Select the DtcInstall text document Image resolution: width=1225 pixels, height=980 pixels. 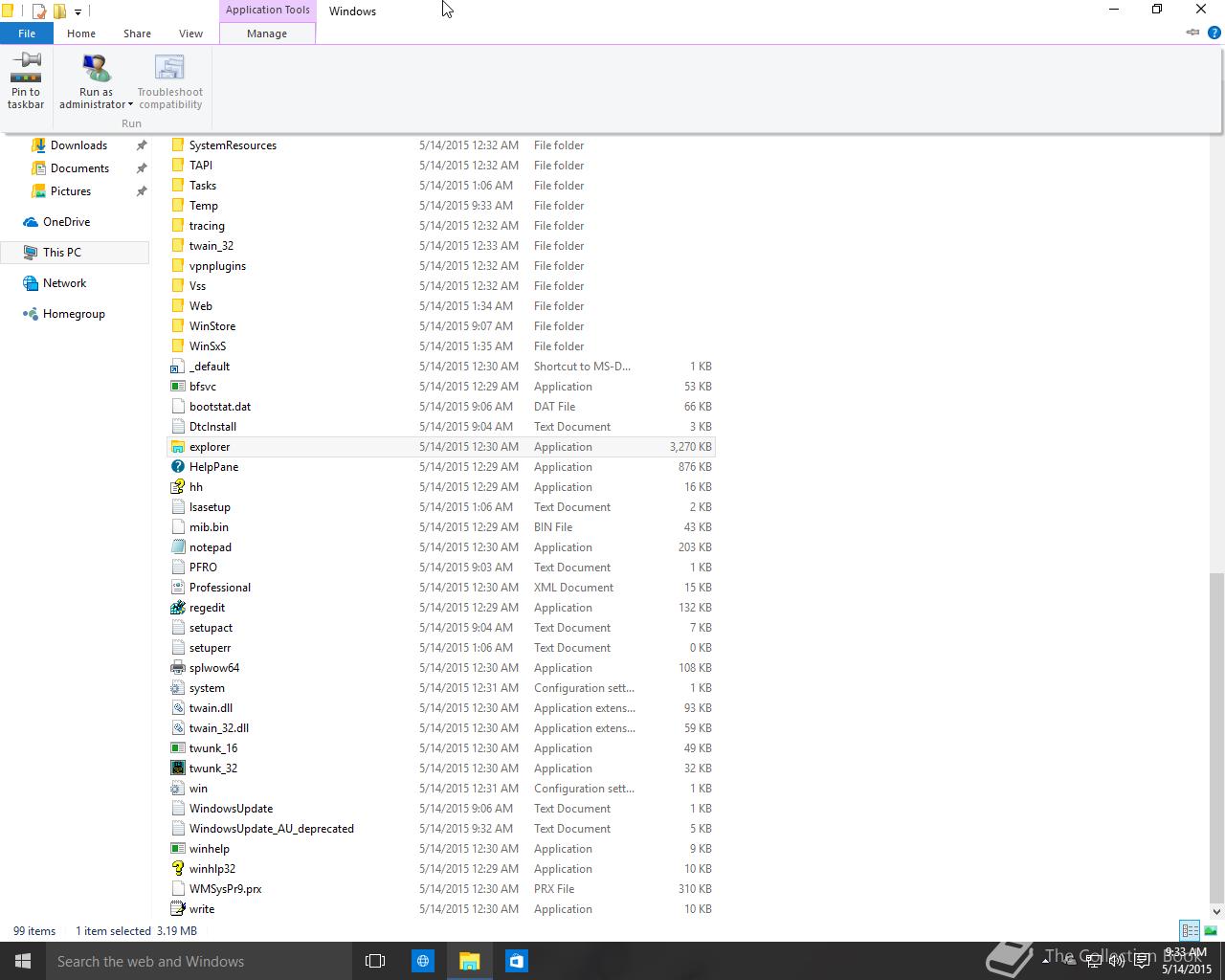[x=440, y=427]
